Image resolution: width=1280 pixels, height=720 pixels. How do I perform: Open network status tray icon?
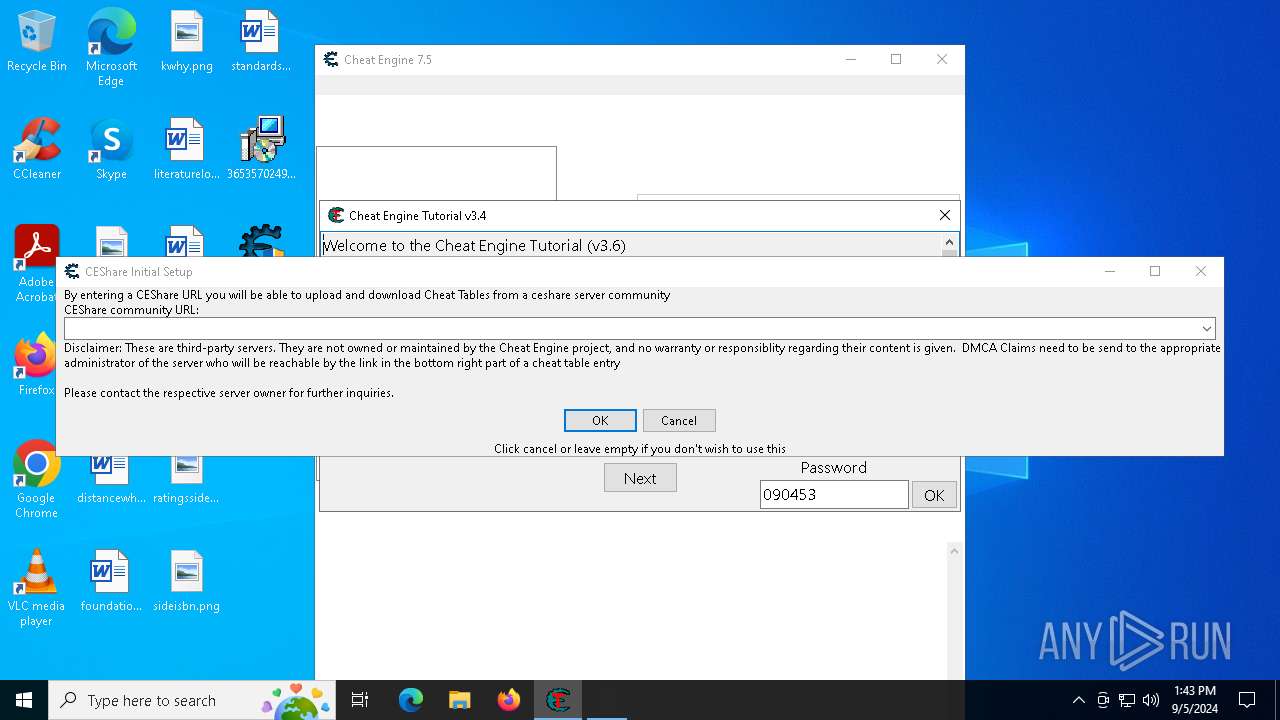coord(1127,700)
